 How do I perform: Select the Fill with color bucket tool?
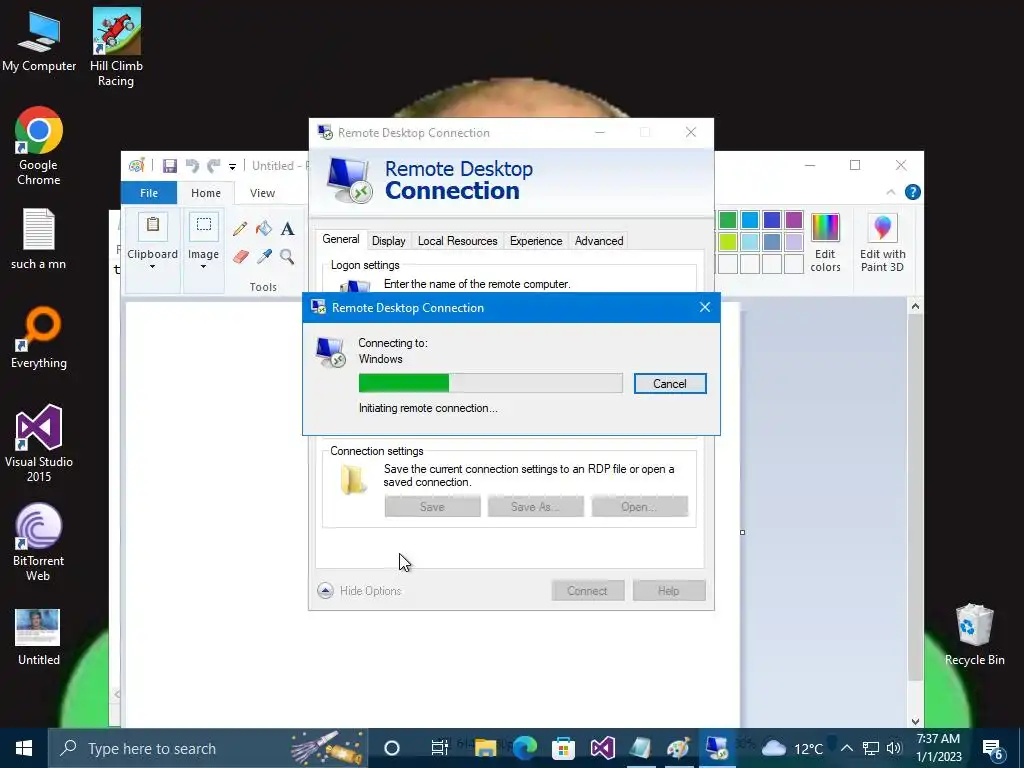264,229
